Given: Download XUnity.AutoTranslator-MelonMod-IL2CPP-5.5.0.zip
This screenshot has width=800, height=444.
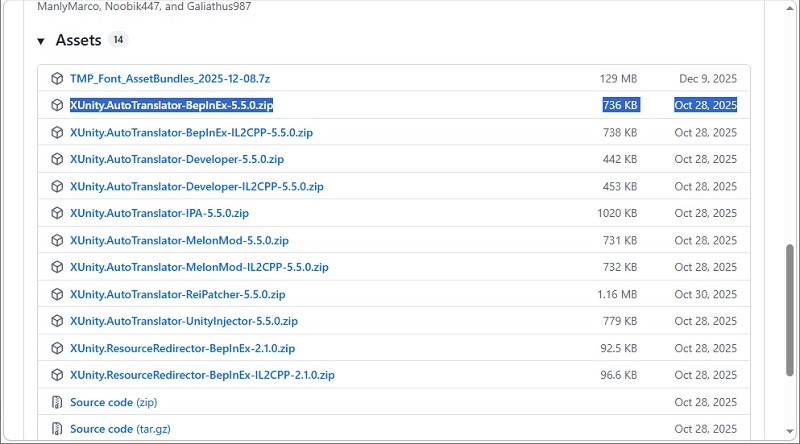Looking at the screenshot, I should (x=199, y=267).
